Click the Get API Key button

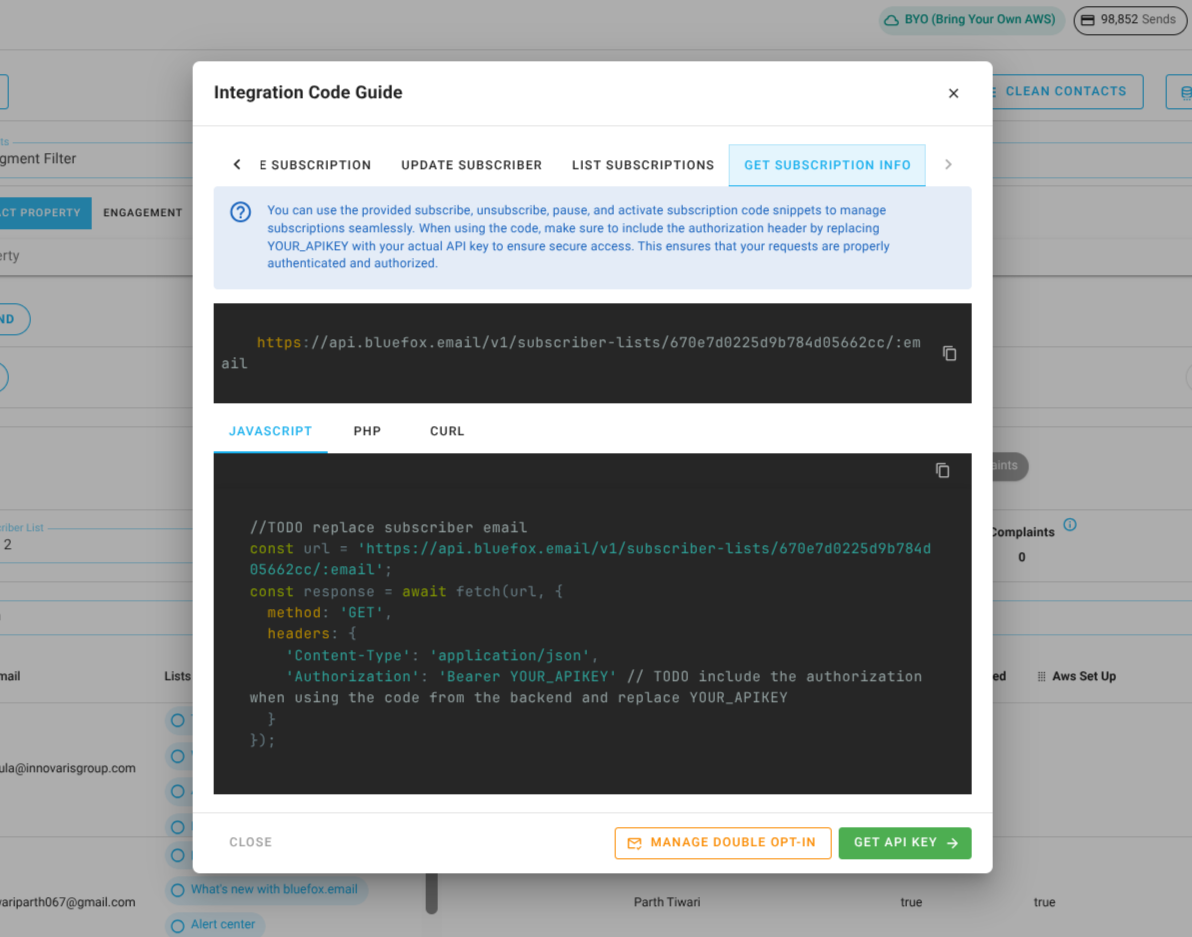[905, 843]
